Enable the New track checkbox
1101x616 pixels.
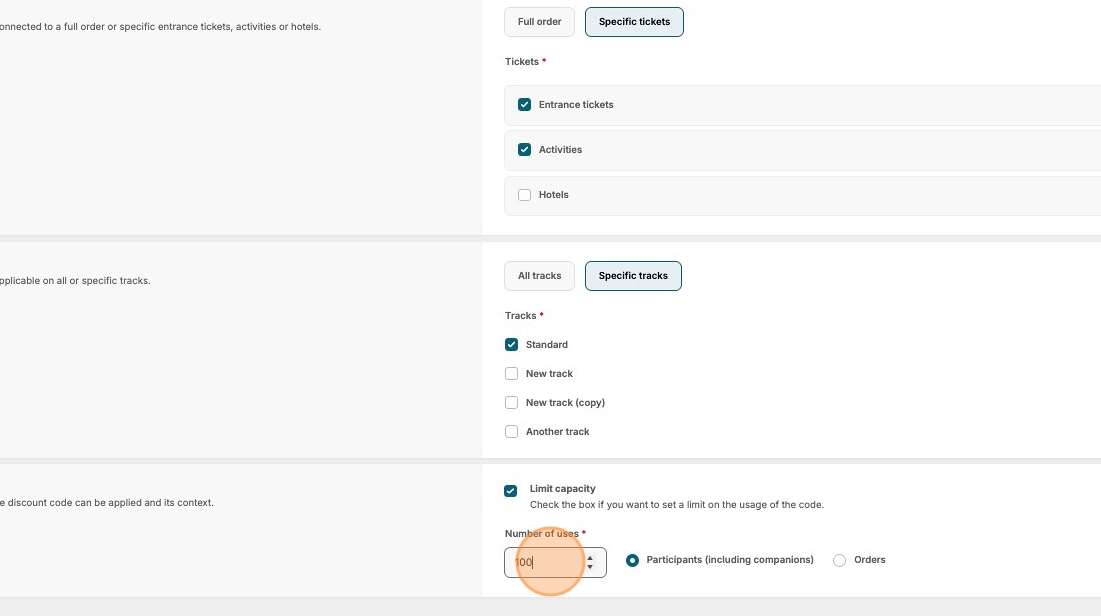[x=512, y=374]
